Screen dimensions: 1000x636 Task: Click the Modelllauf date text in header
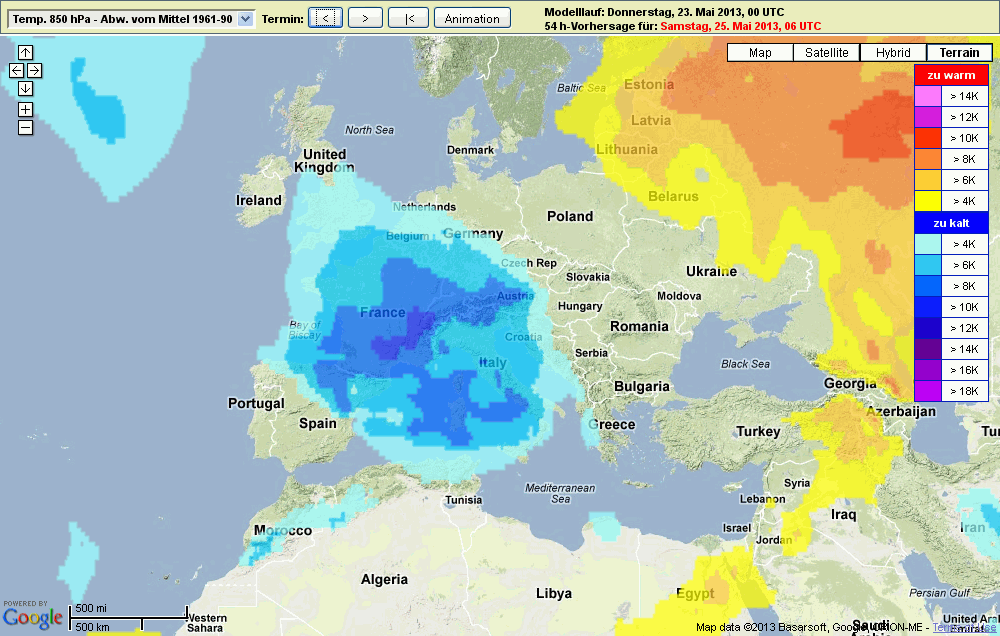[664, 12]
